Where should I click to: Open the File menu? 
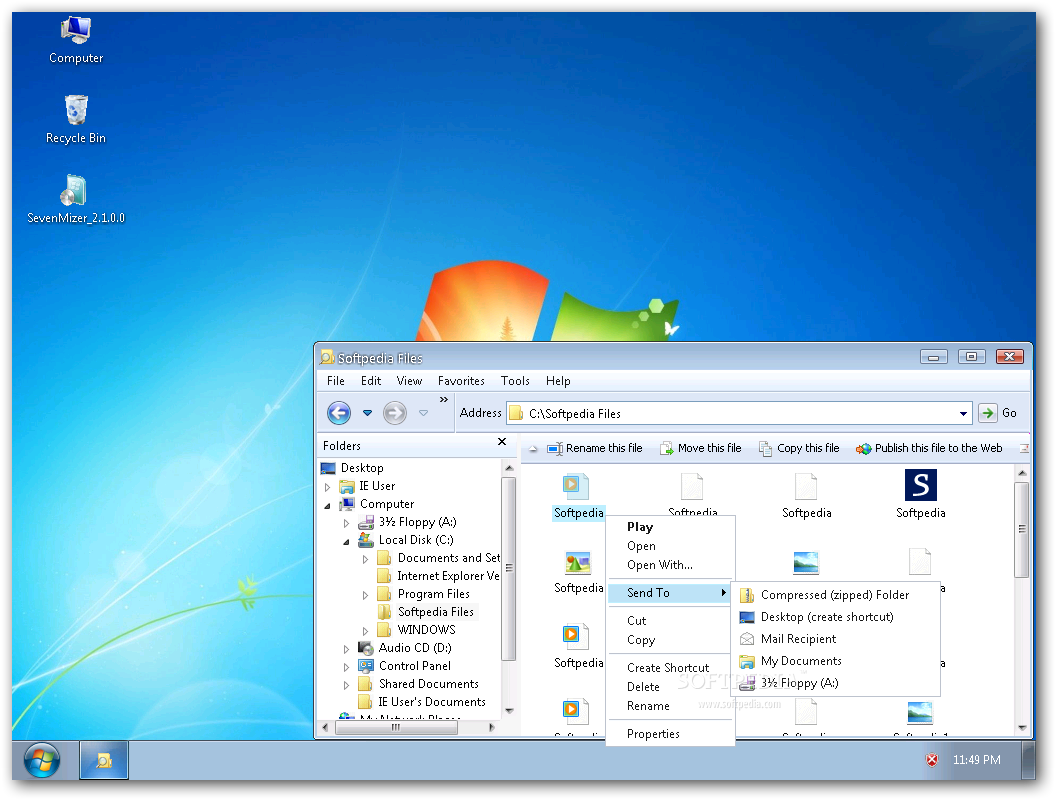pyautogui.click(x=335, y=381)
